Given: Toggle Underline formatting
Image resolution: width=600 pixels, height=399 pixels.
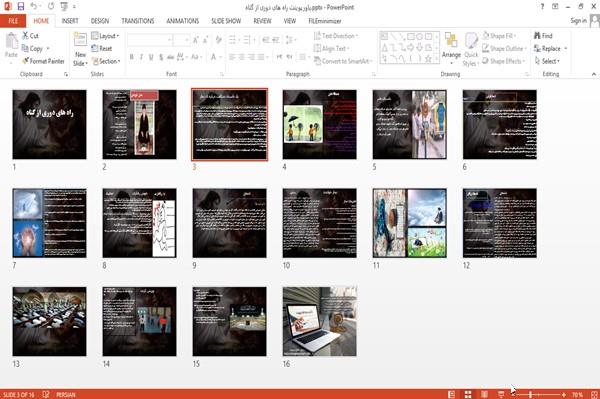Looking at the screenshot, I should click(151, 57).
